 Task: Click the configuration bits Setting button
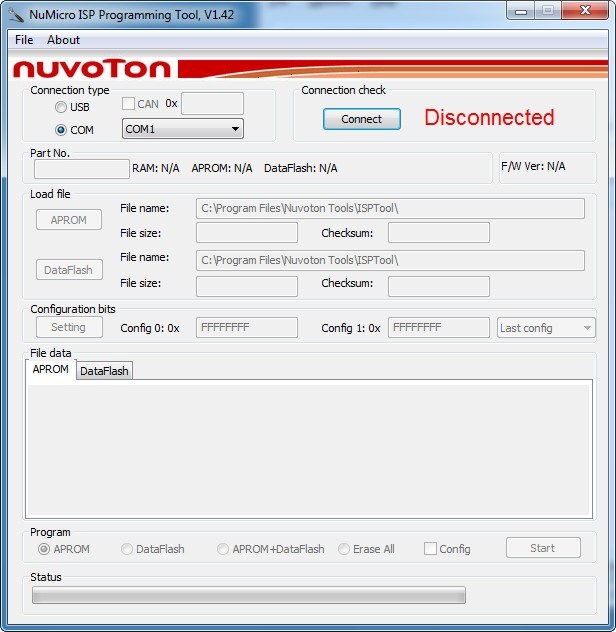69,327
